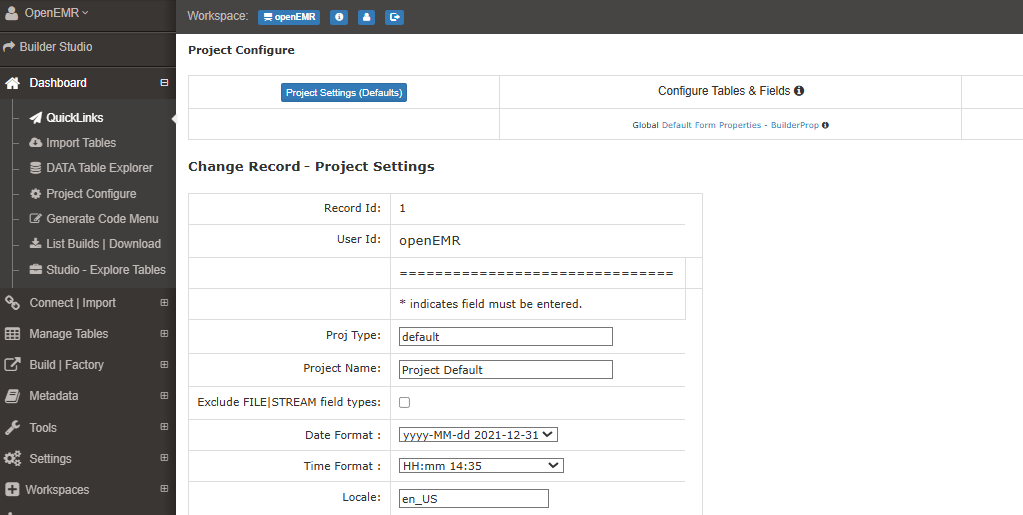
Task: Open the Date Format dropdown
Action: pos(478,435)
